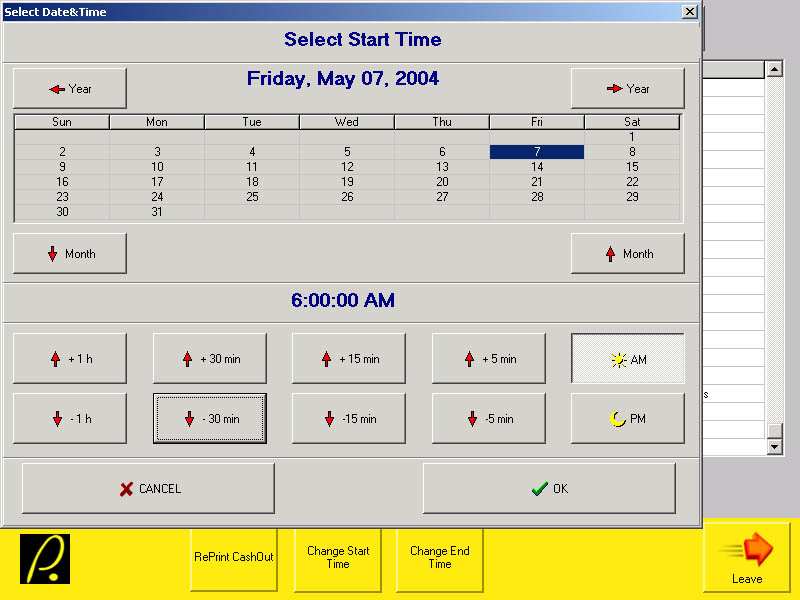800x600 pixels.
Task: Pick day 26 under Wed column
Action: point(347,197)
